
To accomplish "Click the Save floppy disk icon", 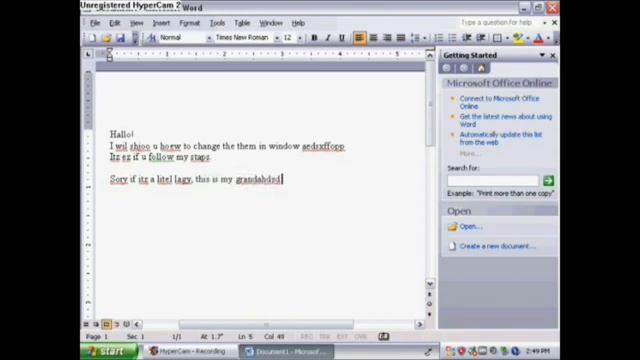I will click(120, 38).
